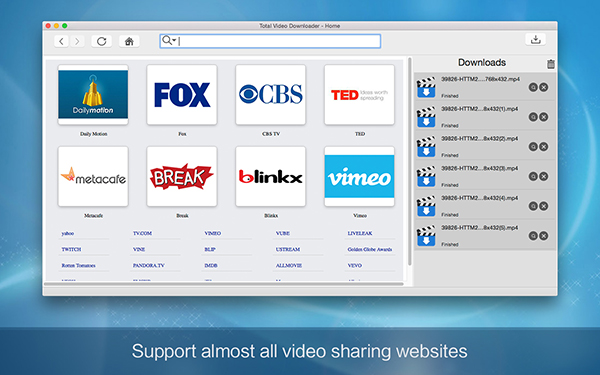600x375 pixels.
Task: Remove the 8x432(5).mp4 download
Action: pyautogui.click(x=543, y=236)
